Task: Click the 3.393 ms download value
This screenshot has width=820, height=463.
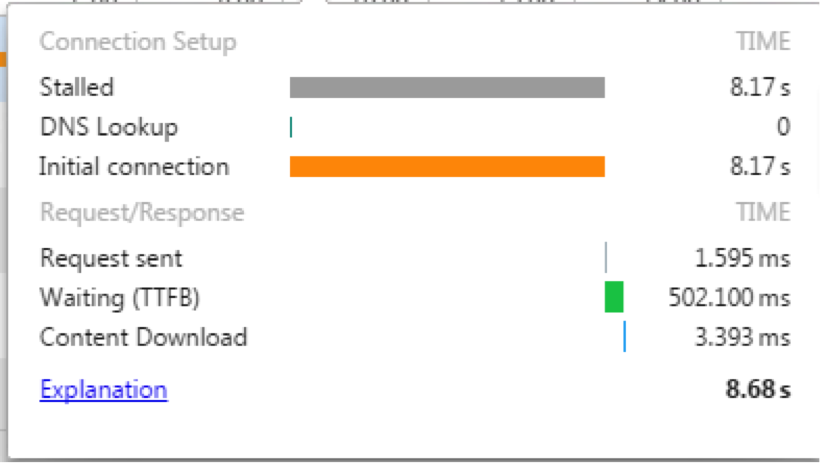Action: [743, 337]
